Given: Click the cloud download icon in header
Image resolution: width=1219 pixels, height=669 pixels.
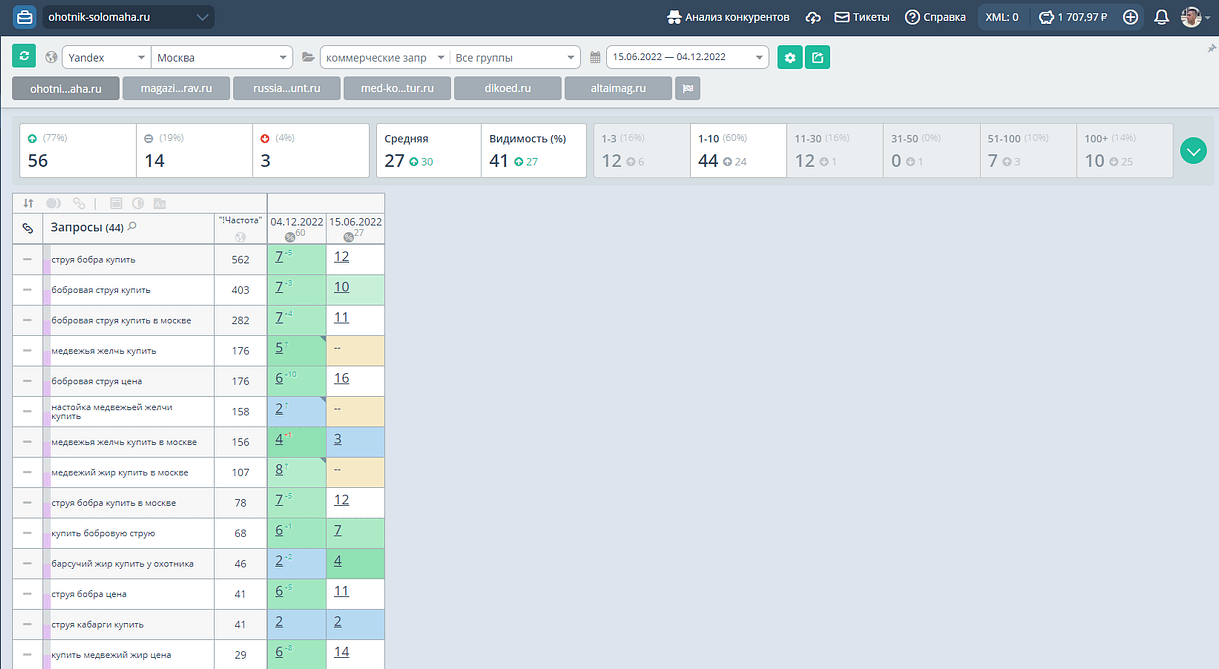Looking at the screenshot, I should [x=813, y=17].
